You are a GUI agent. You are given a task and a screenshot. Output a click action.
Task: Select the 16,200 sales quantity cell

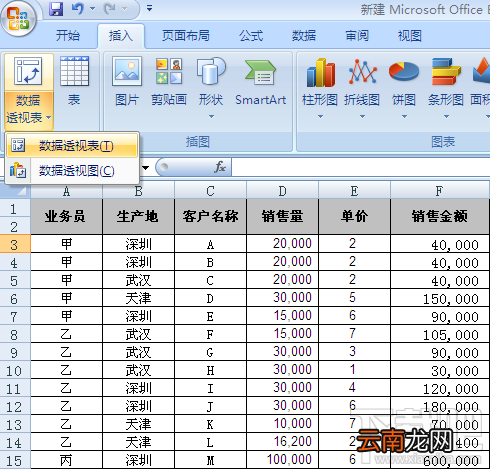[x=282, y=442]
